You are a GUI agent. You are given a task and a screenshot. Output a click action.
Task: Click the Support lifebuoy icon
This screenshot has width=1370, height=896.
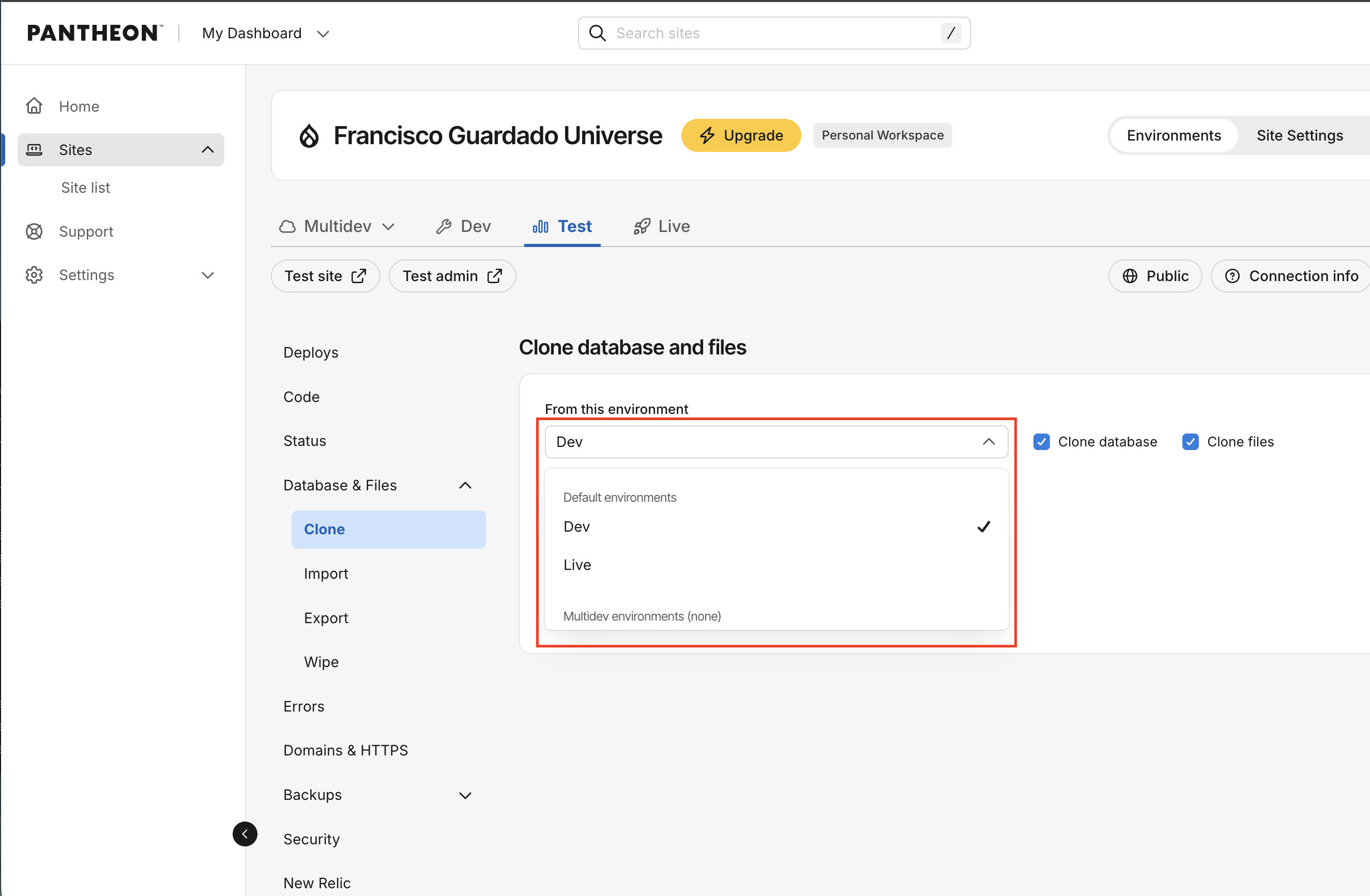[x=34, y=231]
